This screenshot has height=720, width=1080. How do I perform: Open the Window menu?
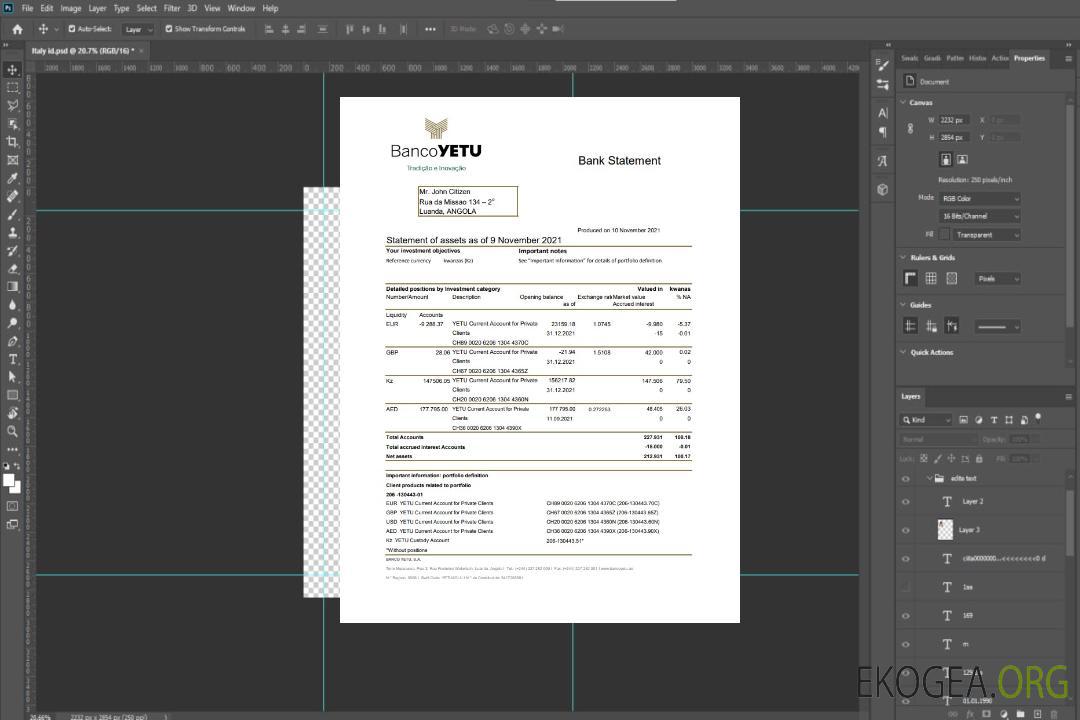pyautogui.click(x=241, y=8)
